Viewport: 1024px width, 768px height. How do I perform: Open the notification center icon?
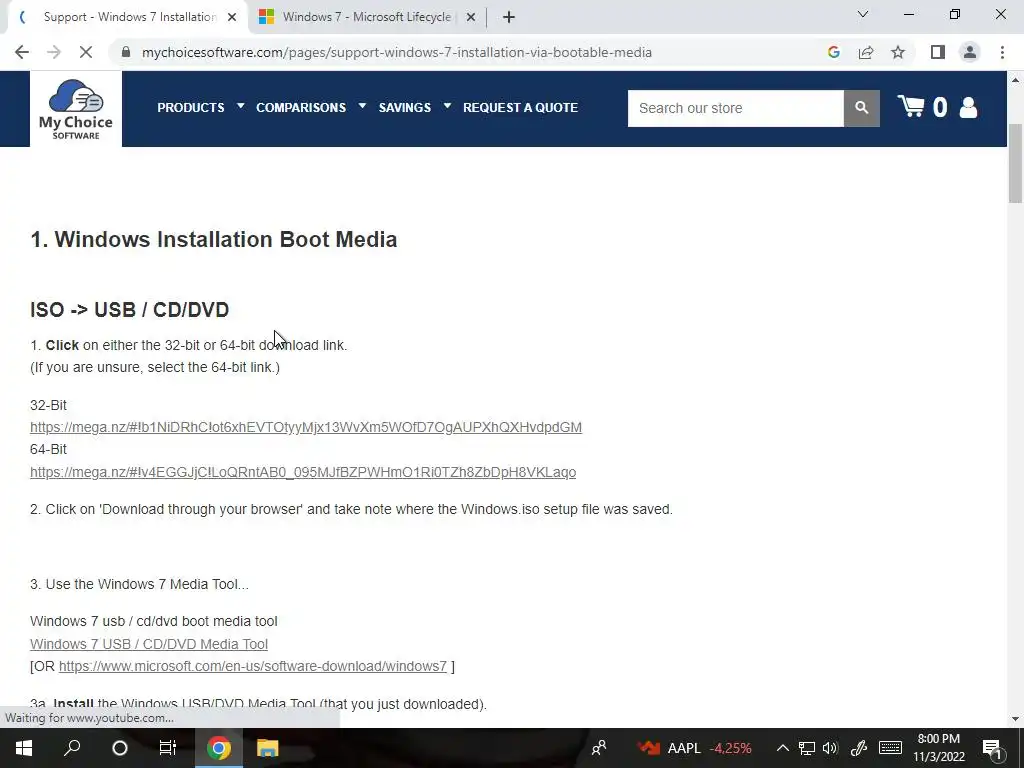(992, 748)
